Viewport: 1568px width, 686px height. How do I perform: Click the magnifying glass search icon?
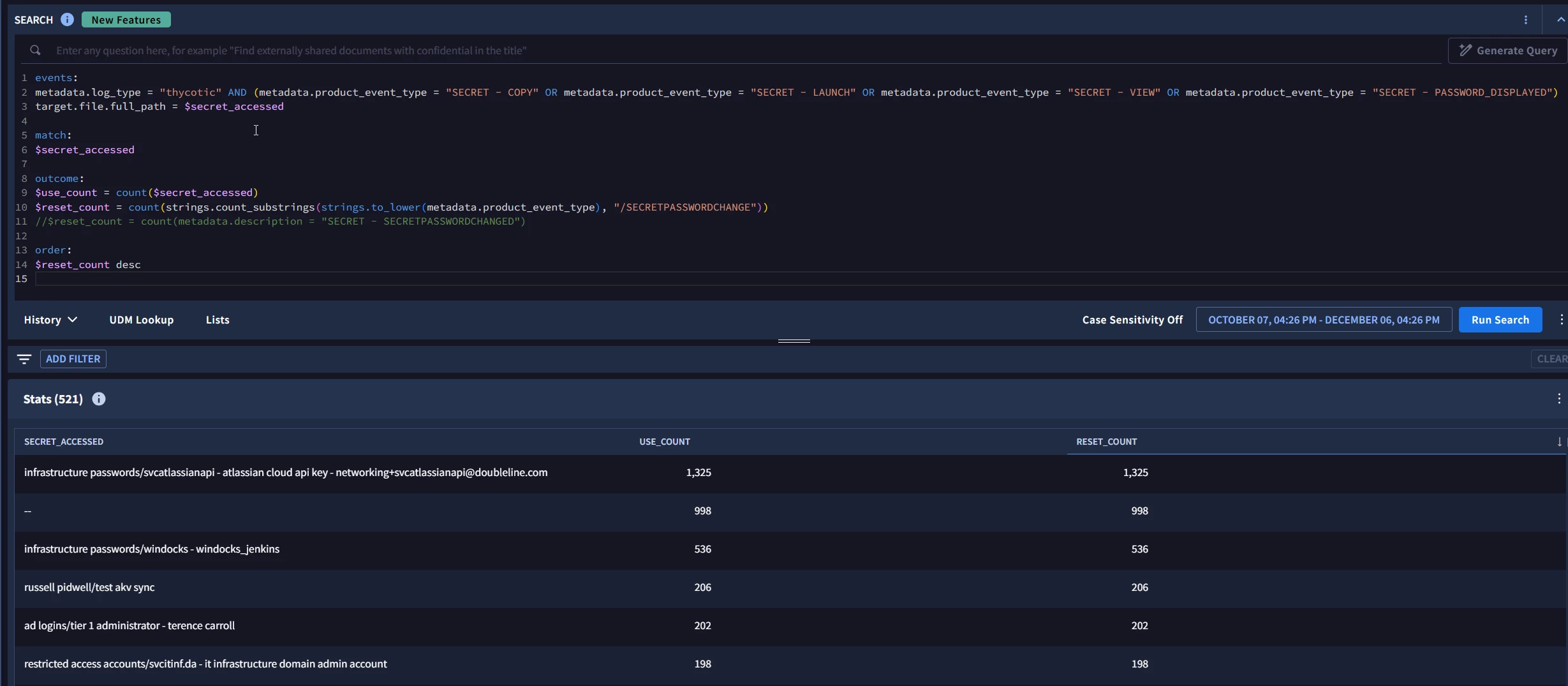[35, 50]
